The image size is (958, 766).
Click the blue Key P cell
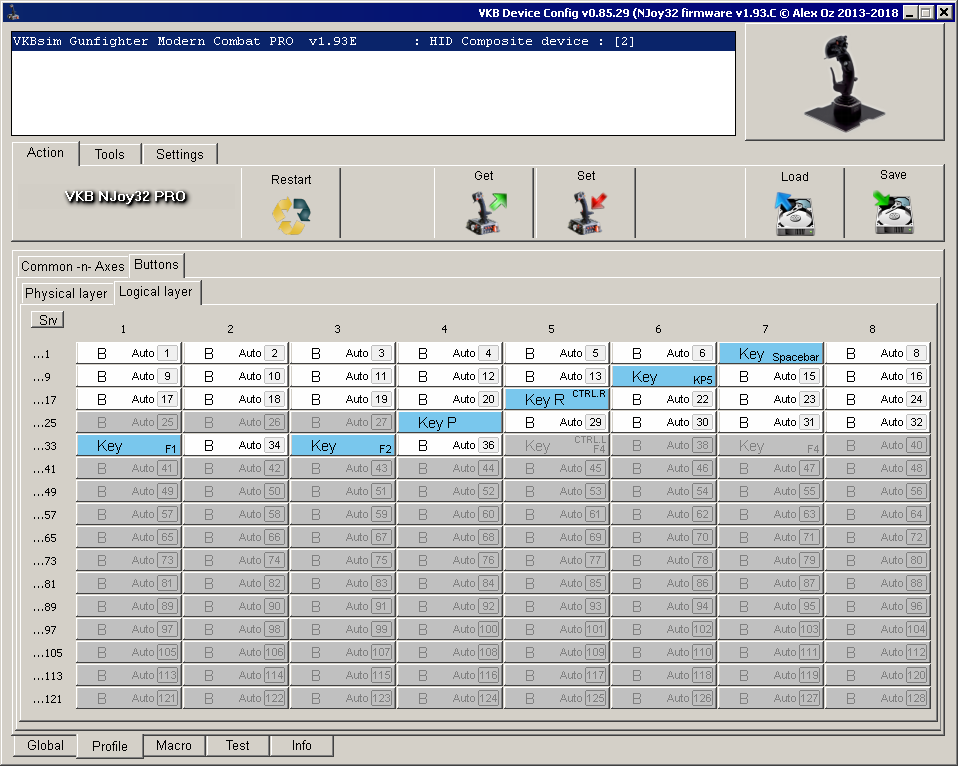(449, 423)
